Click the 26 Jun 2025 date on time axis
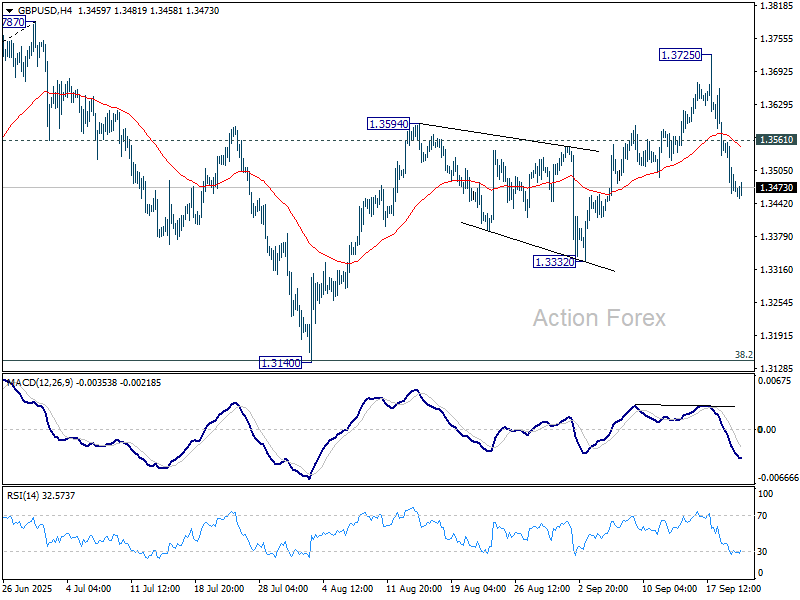Image resolution: width=800 pixels, height=600 pixels. [29, 588]
